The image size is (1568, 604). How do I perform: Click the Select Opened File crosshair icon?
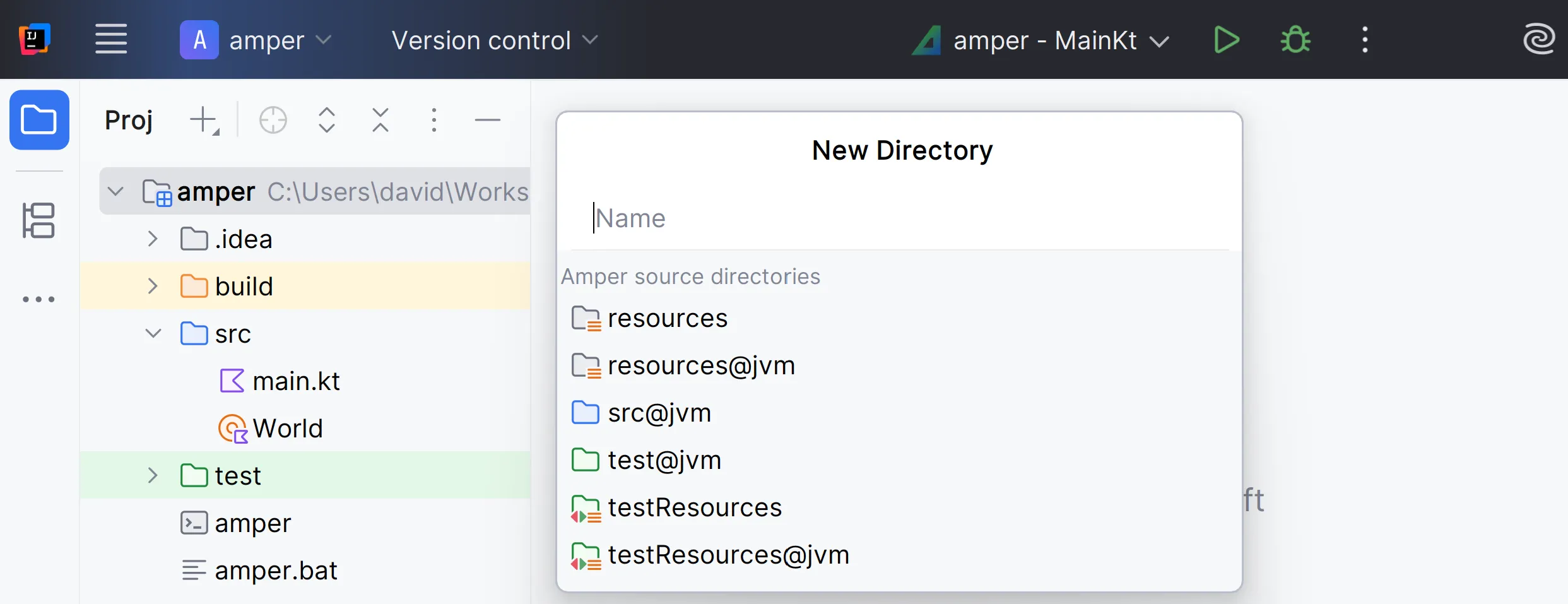273,120
